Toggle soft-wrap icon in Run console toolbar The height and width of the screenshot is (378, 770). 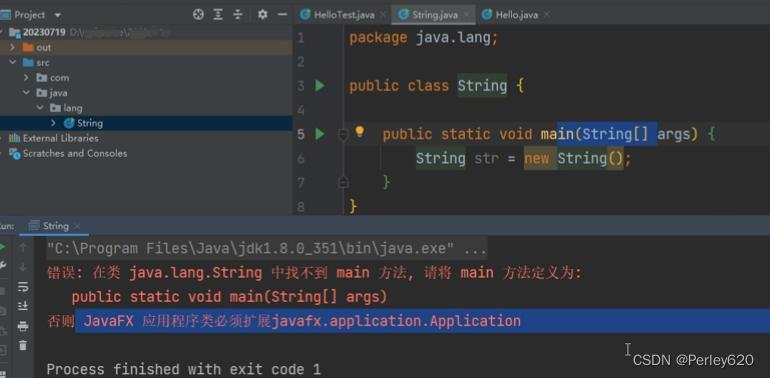click(23, 287)
